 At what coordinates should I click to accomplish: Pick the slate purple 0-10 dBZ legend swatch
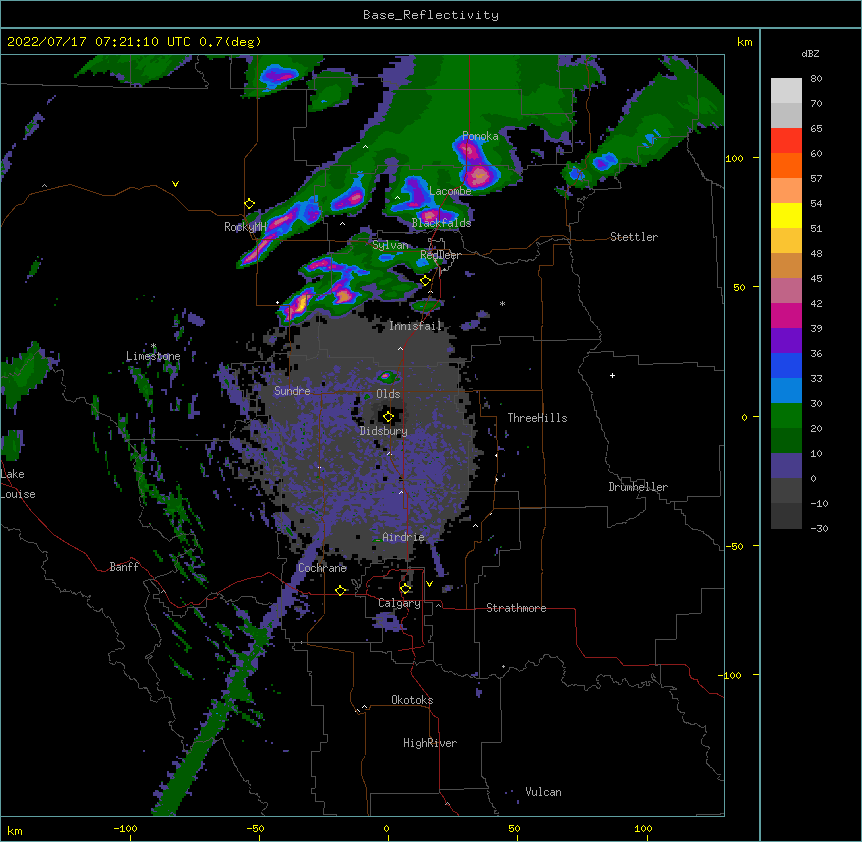pyautogui.click(x=786, y=466)
